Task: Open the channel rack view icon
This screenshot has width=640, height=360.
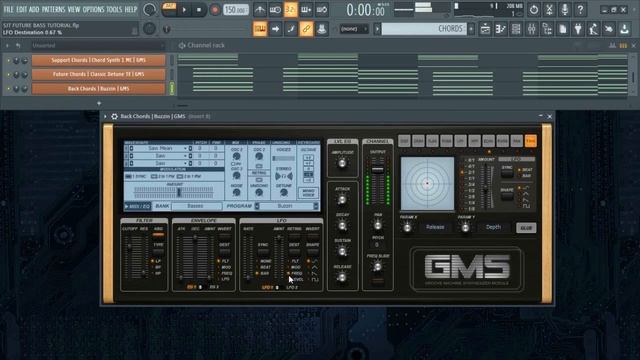Action: 516,29
